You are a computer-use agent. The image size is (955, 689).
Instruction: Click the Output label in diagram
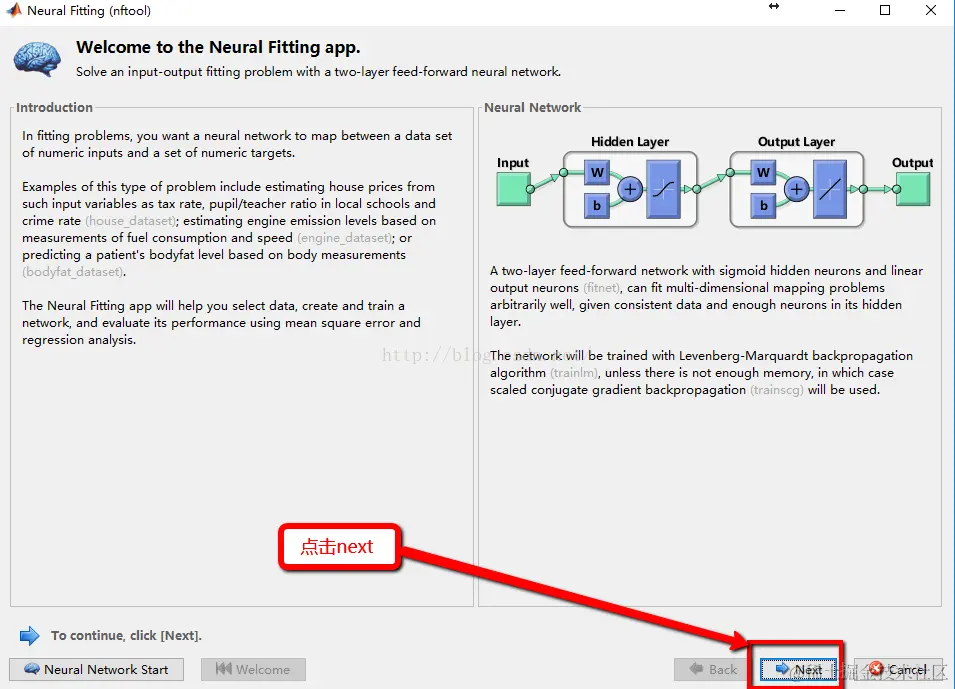(x=912, y=163)
